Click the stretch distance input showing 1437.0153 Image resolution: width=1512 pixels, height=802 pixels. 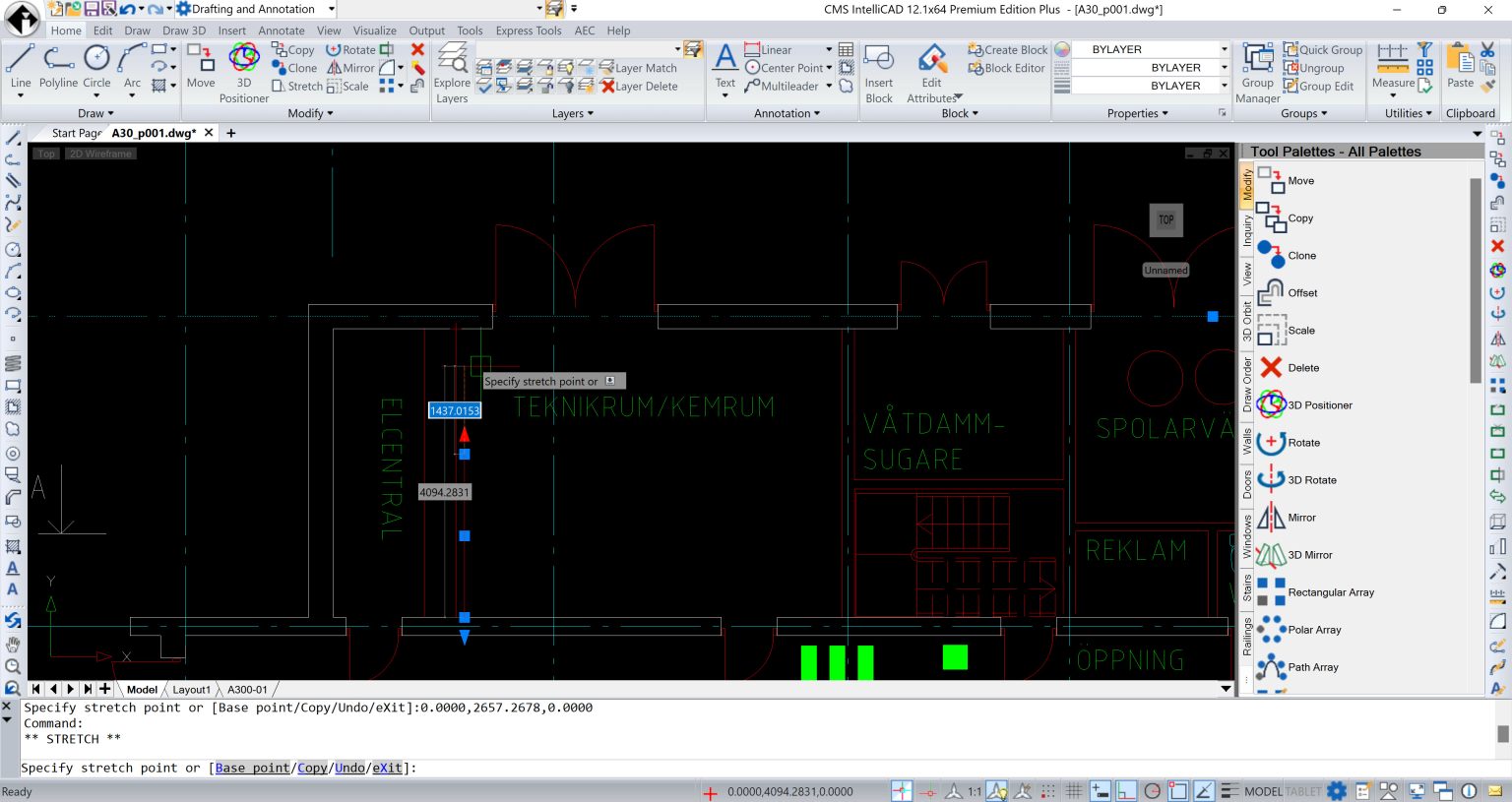tap(454, 410)
